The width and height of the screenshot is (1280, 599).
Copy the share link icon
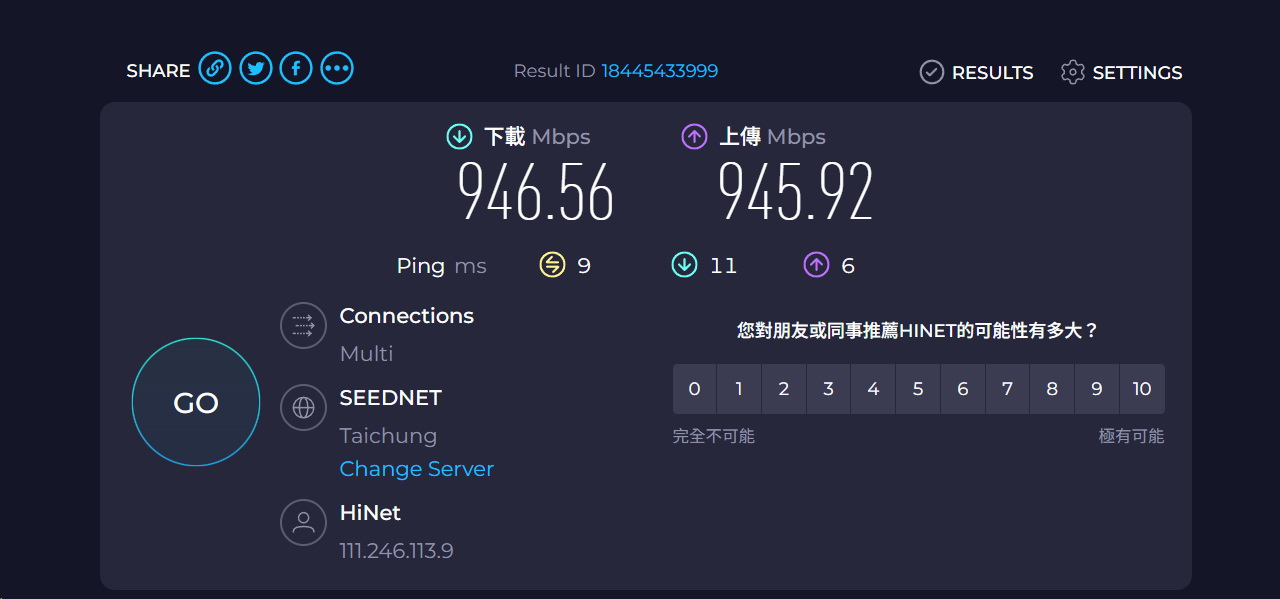[215, 69]
